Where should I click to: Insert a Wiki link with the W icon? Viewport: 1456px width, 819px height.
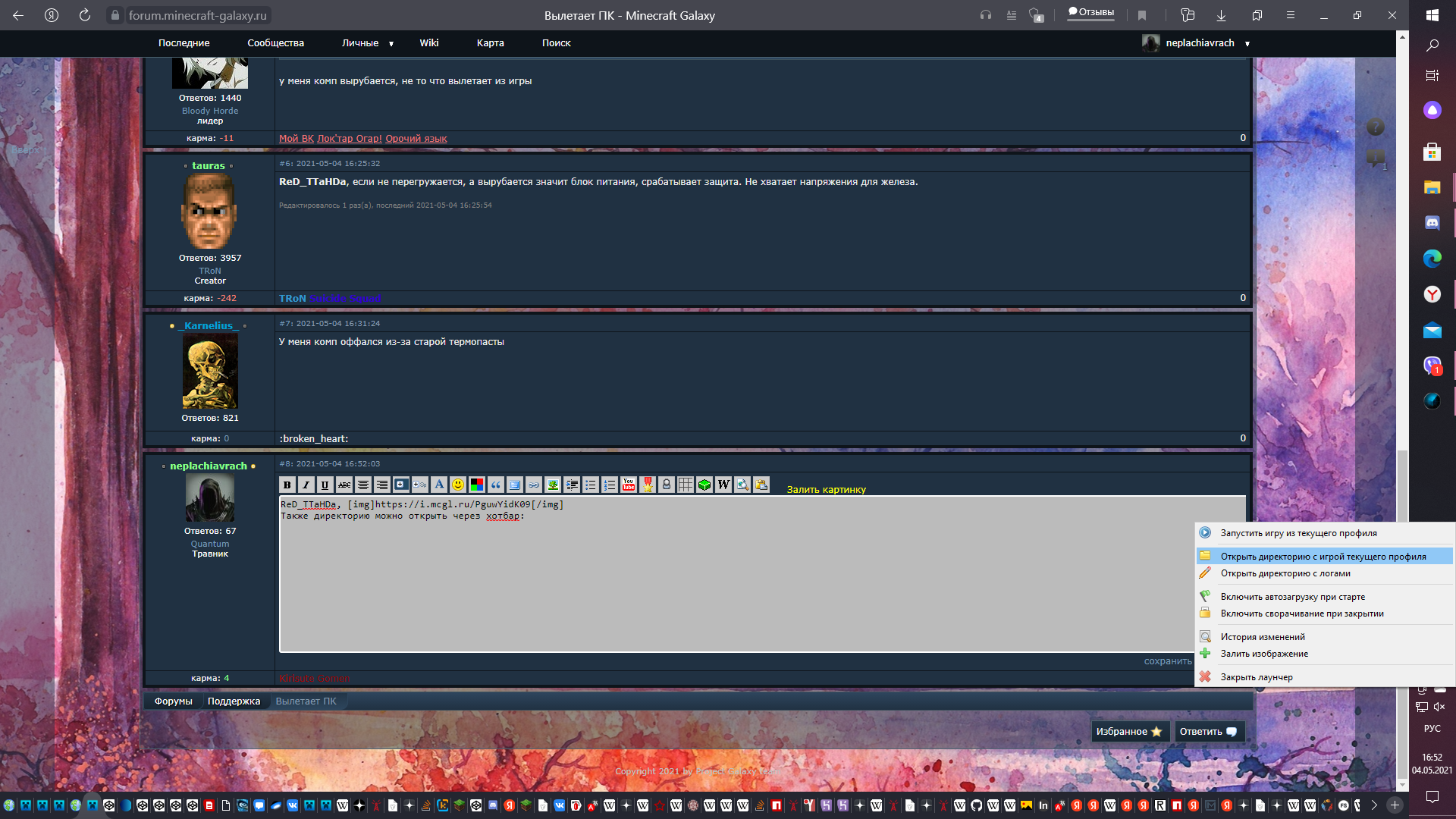pos(723,485)
